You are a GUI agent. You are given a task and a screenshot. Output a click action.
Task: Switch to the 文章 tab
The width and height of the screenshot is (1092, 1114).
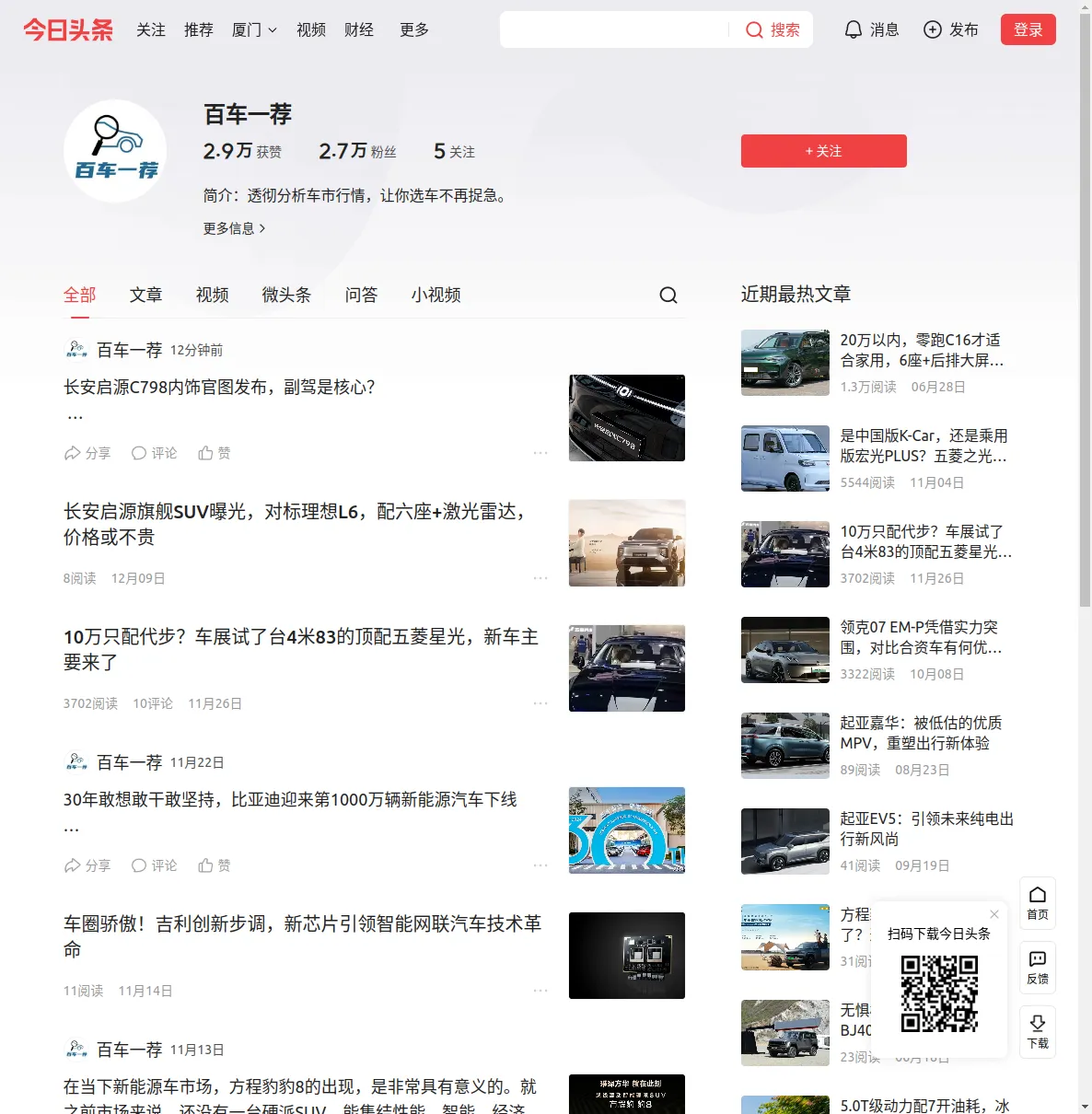click(146, 295)
